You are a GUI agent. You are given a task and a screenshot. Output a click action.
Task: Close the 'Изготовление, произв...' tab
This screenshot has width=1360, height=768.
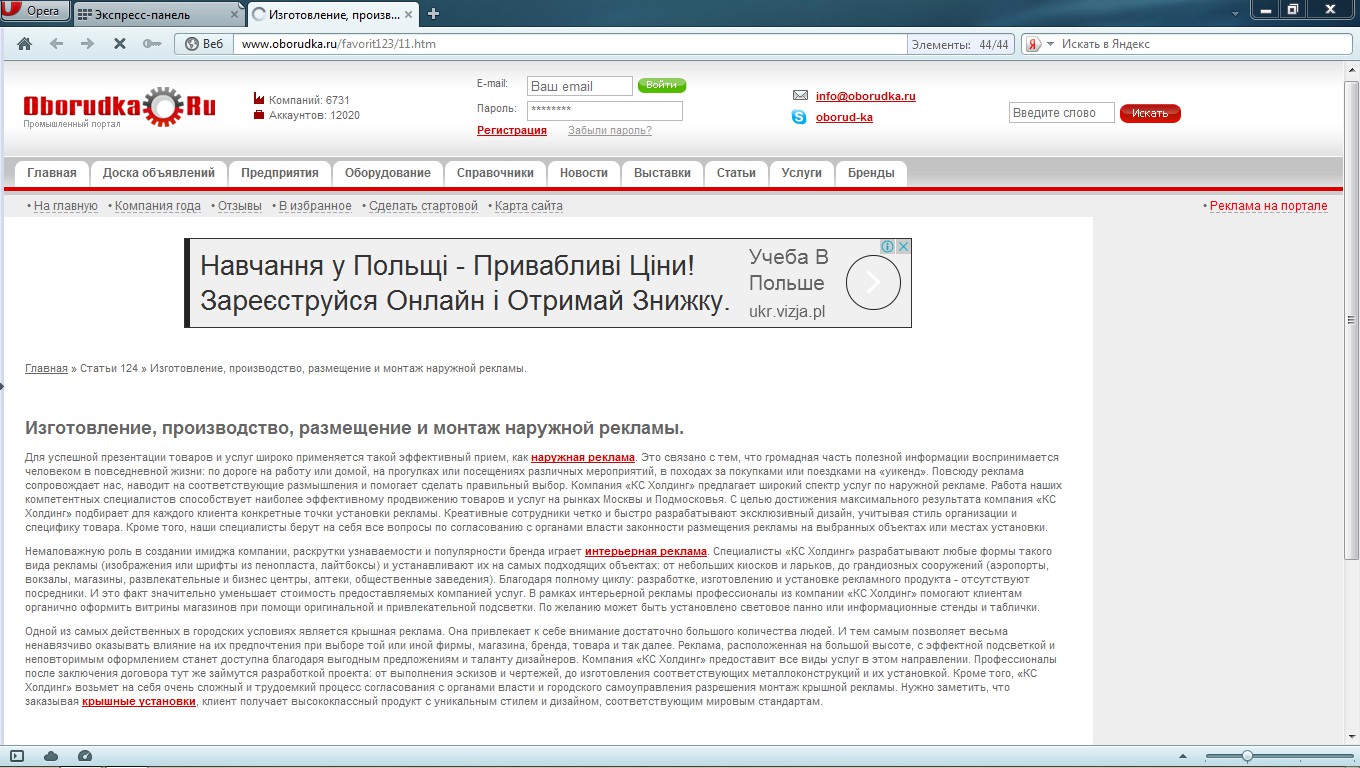(408, 15)
